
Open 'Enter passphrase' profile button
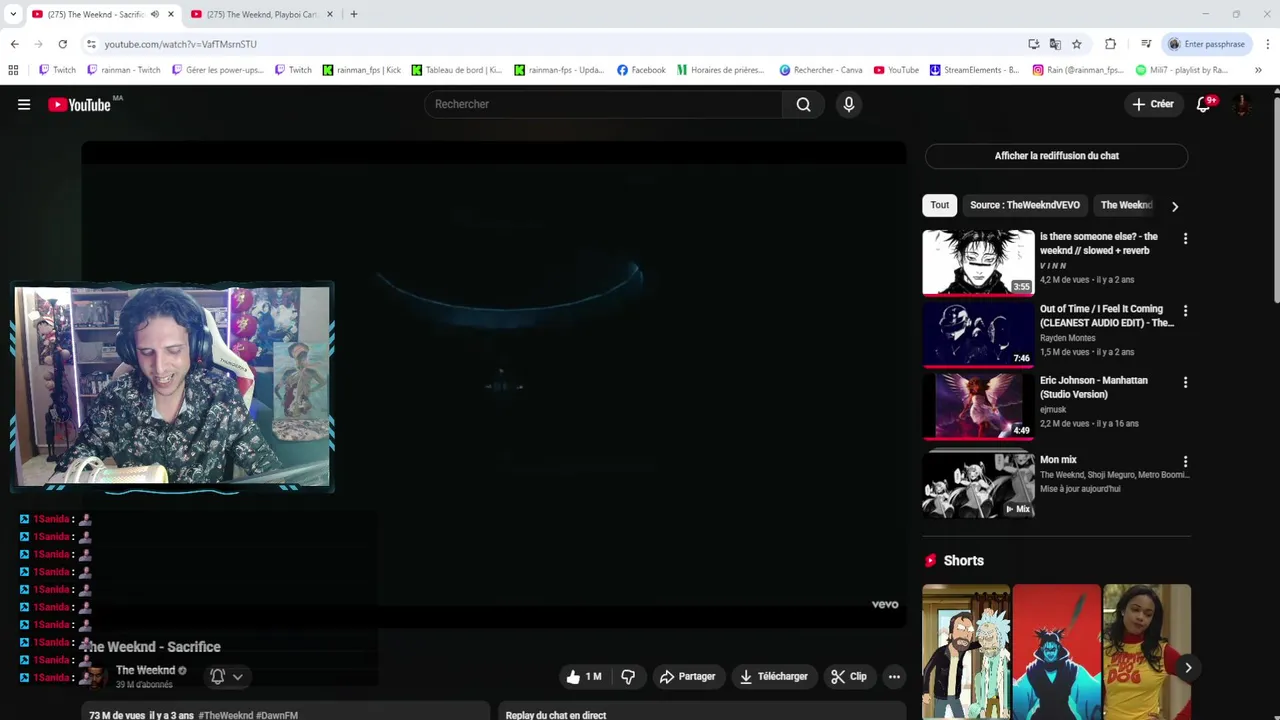pyautogui.click(x=1206, y=44)
